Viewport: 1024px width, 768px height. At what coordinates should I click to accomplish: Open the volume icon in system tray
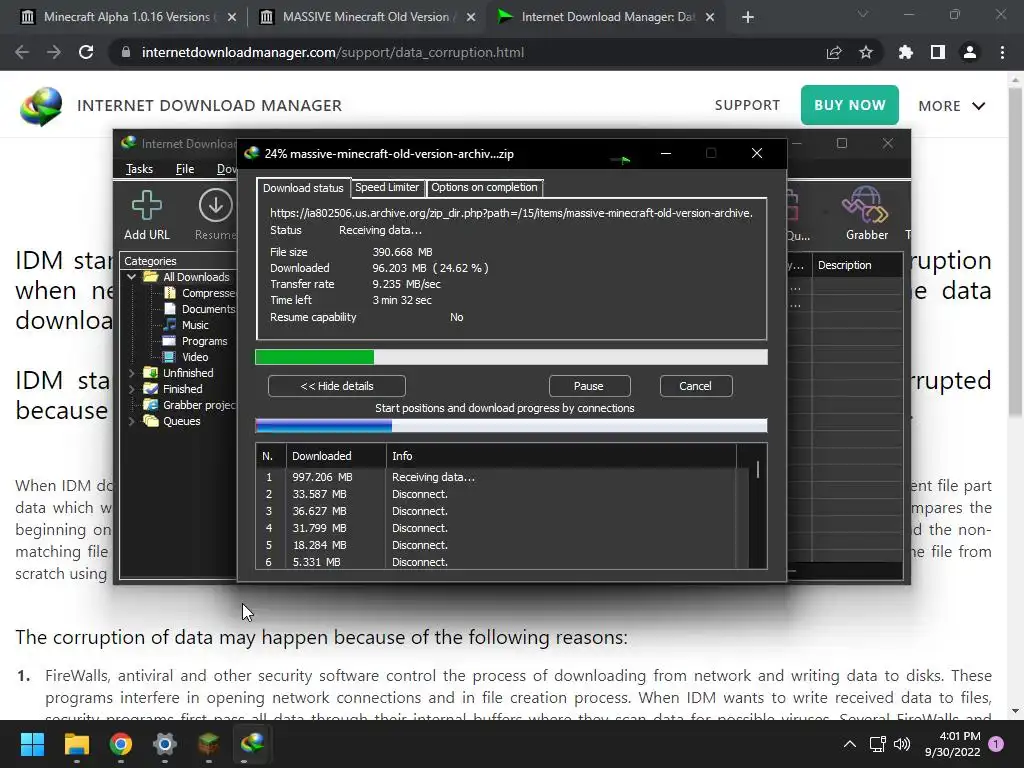[x=902, y=744]
